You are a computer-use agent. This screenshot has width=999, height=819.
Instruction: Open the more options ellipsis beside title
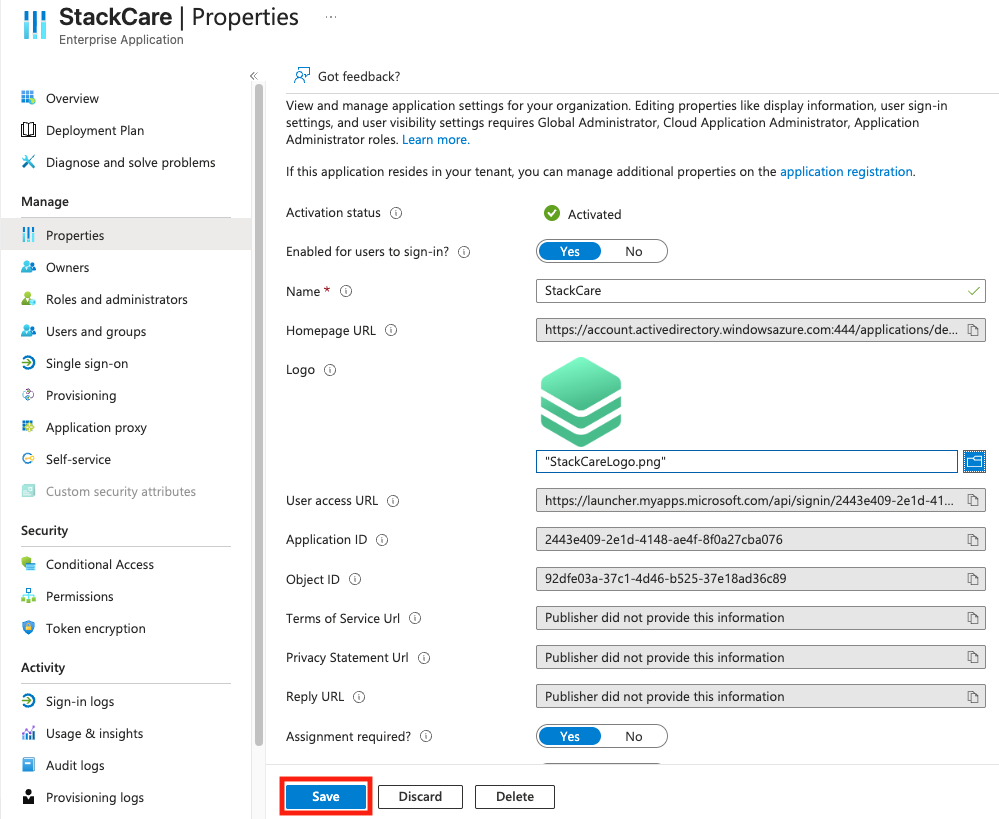click(x=331, y=17)
